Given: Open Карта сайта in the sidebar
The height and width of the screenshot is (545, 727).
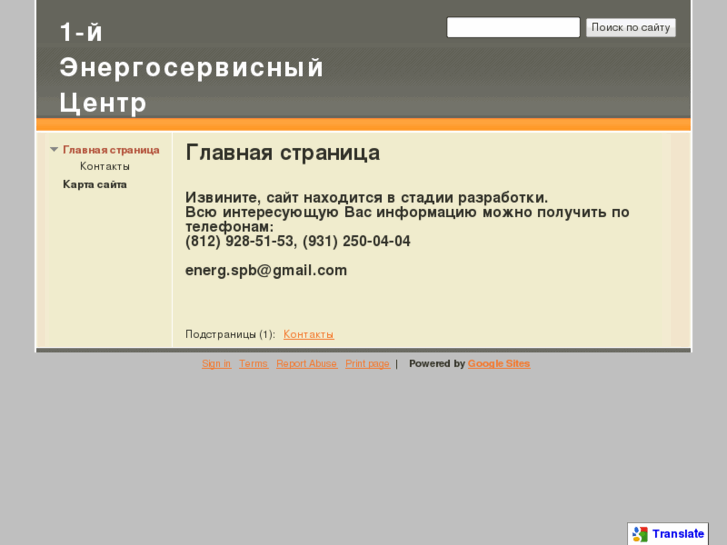Looking at the screenshot, I should click(x=95, y=185).
